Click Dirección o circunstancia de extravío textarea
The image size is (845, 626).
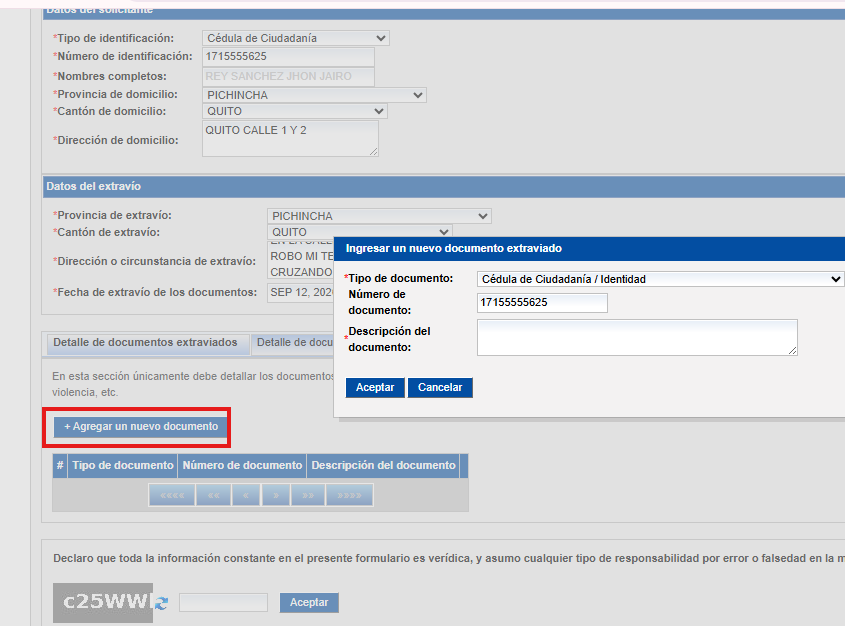301,260
